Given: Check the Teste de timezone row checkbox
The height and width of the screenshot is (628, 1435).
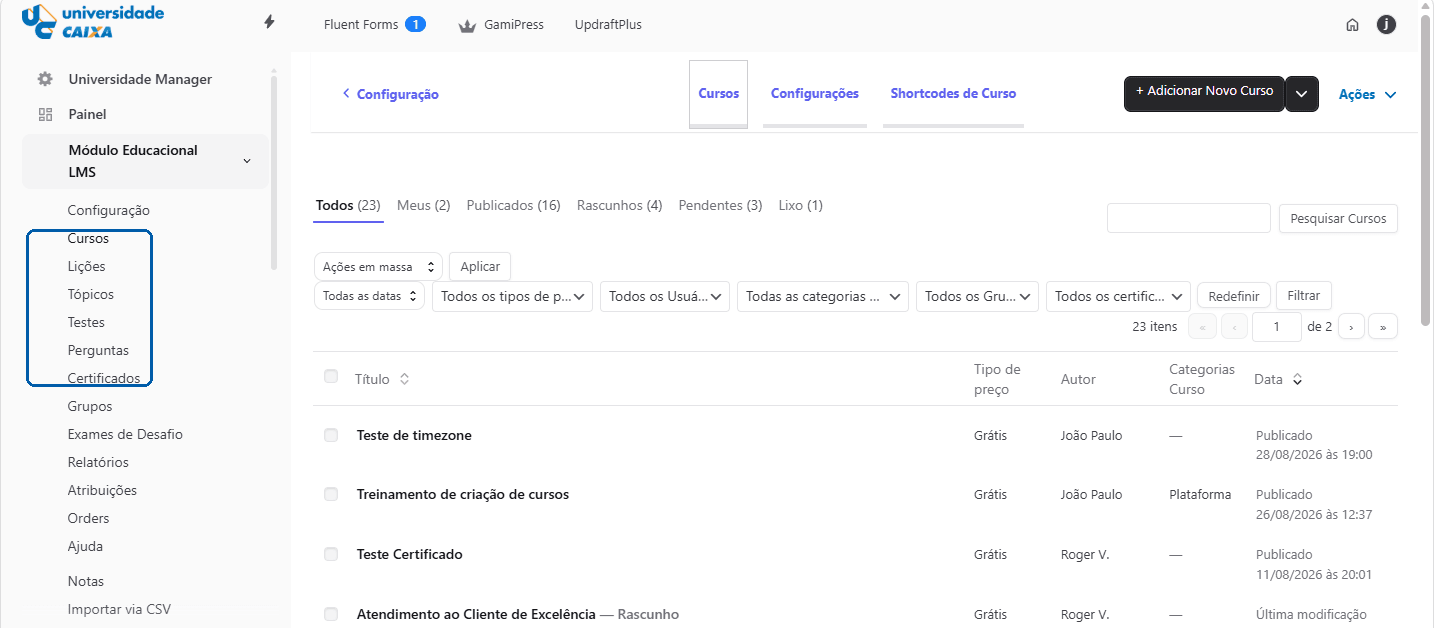Looking at the screenshot, I should point(331,435).
